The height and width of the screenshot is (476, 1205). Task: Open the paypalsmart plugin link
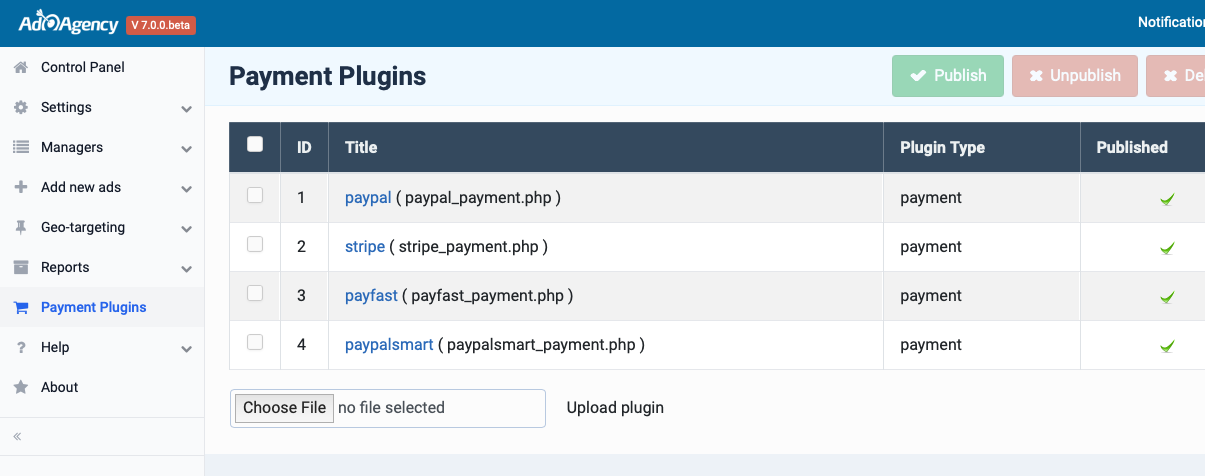tap(389, 344)
